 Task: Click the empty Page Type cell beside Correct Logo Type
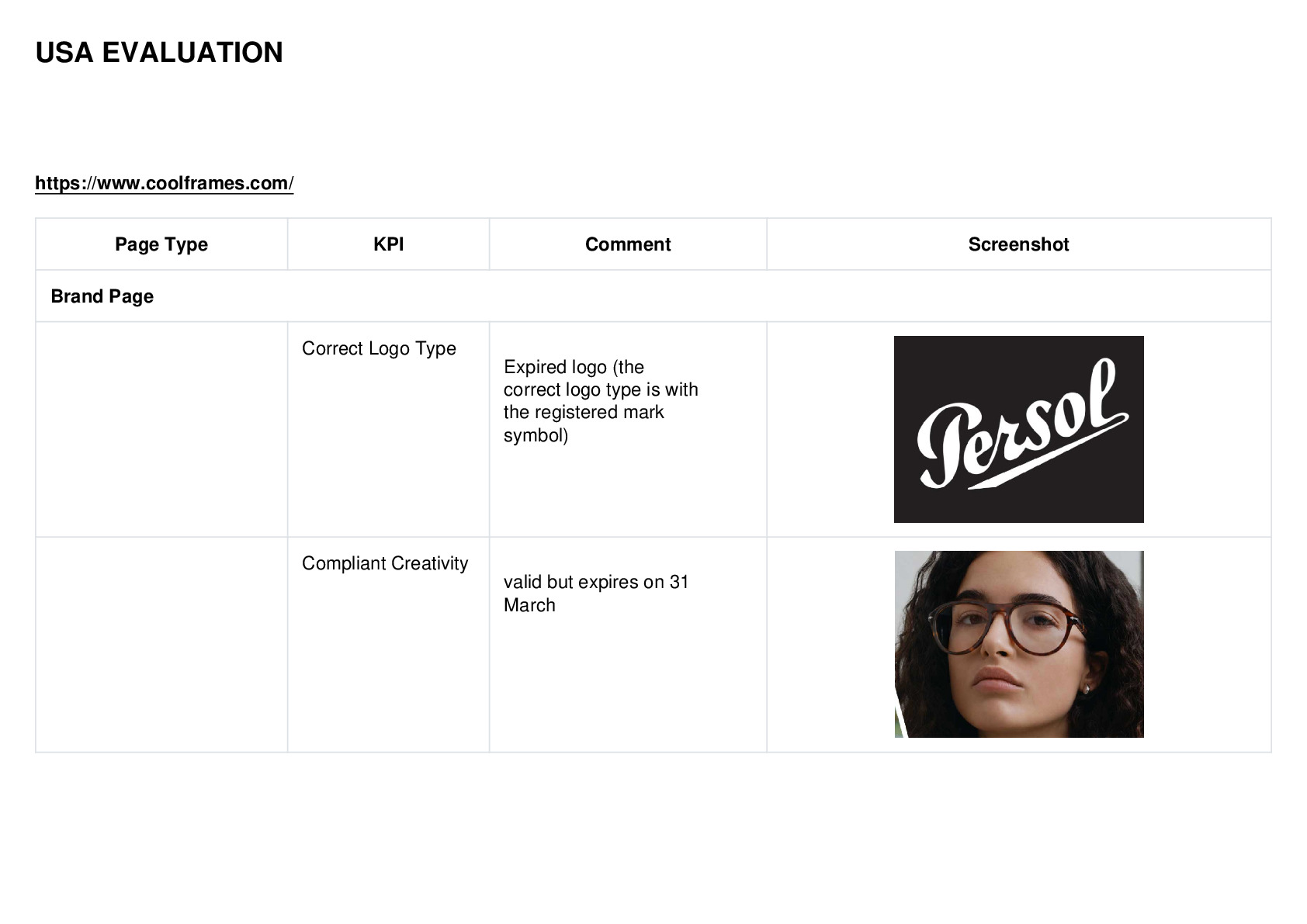tap(161, 429)
